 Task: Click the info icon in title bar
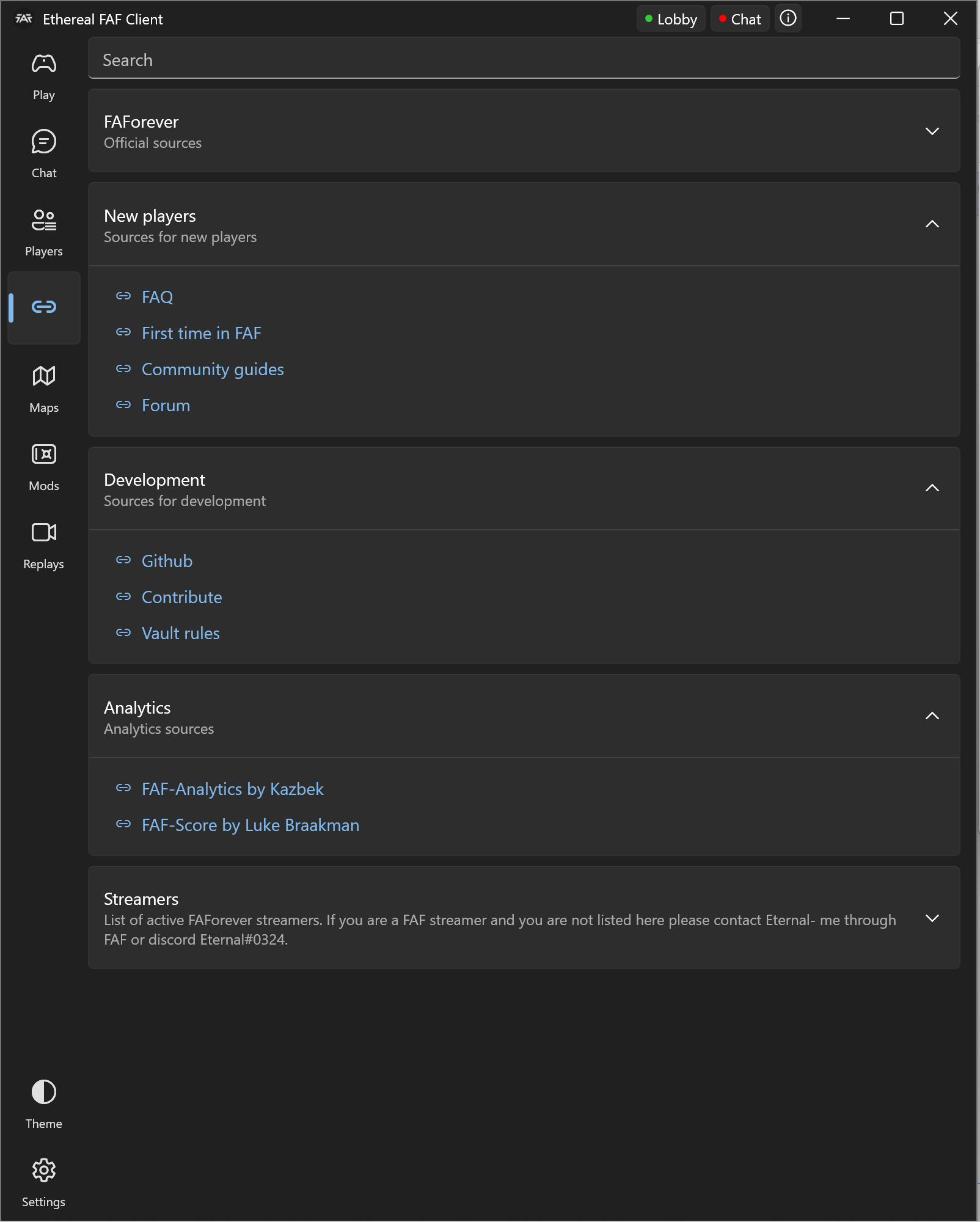(x=788, y=18)
